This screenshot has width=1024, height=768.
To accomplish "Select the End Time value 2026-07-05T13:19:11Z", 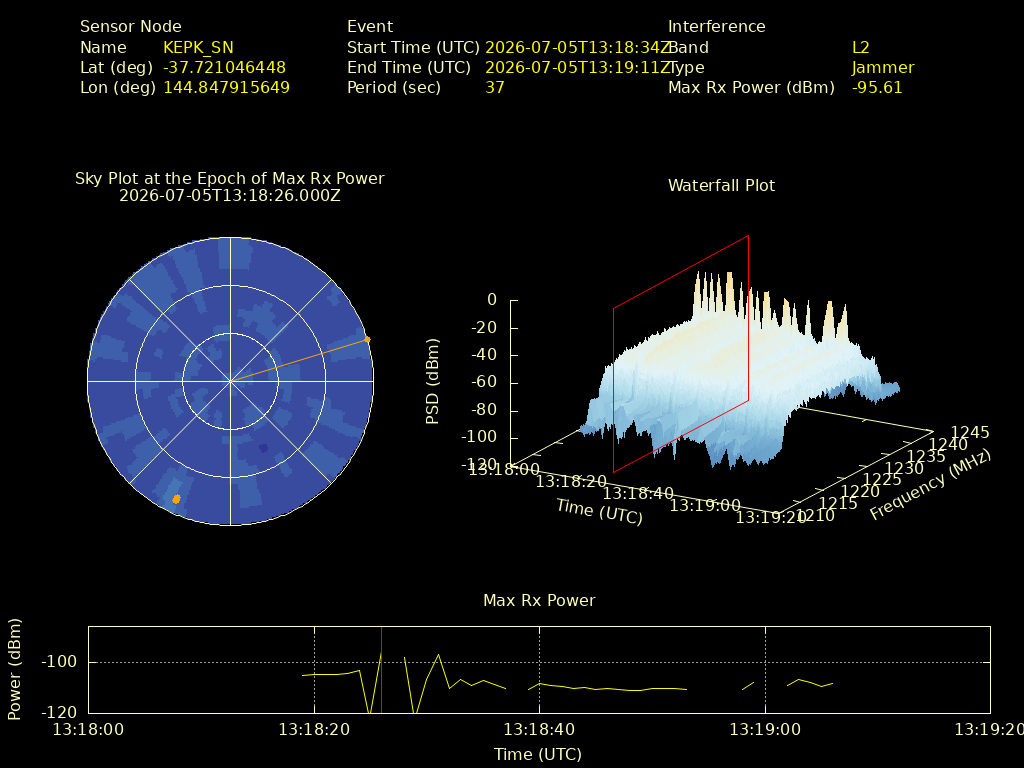I will (x=577, y=68).
